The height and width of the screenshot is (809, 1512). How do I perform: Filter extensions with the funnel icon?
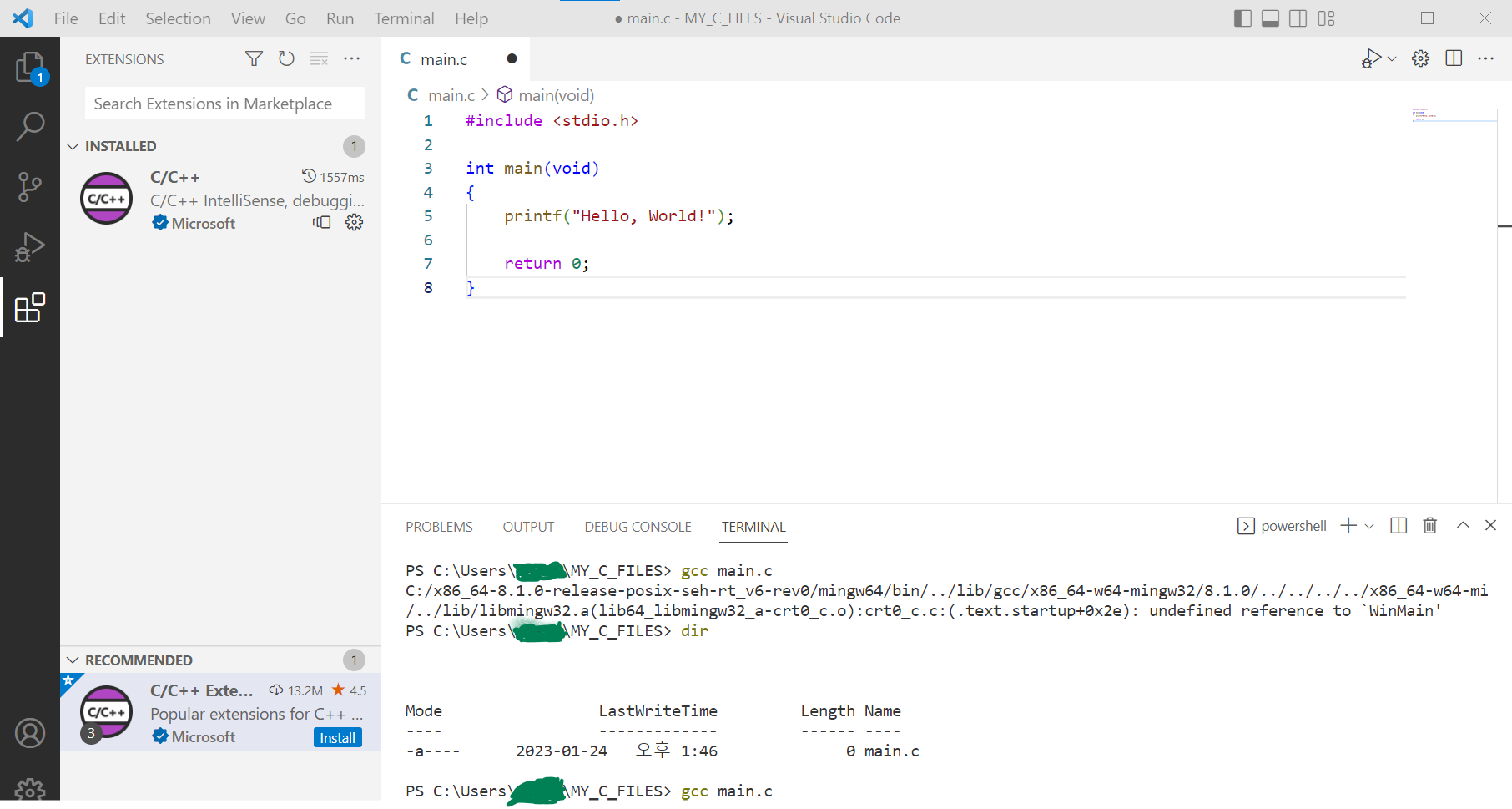point(254,58)
